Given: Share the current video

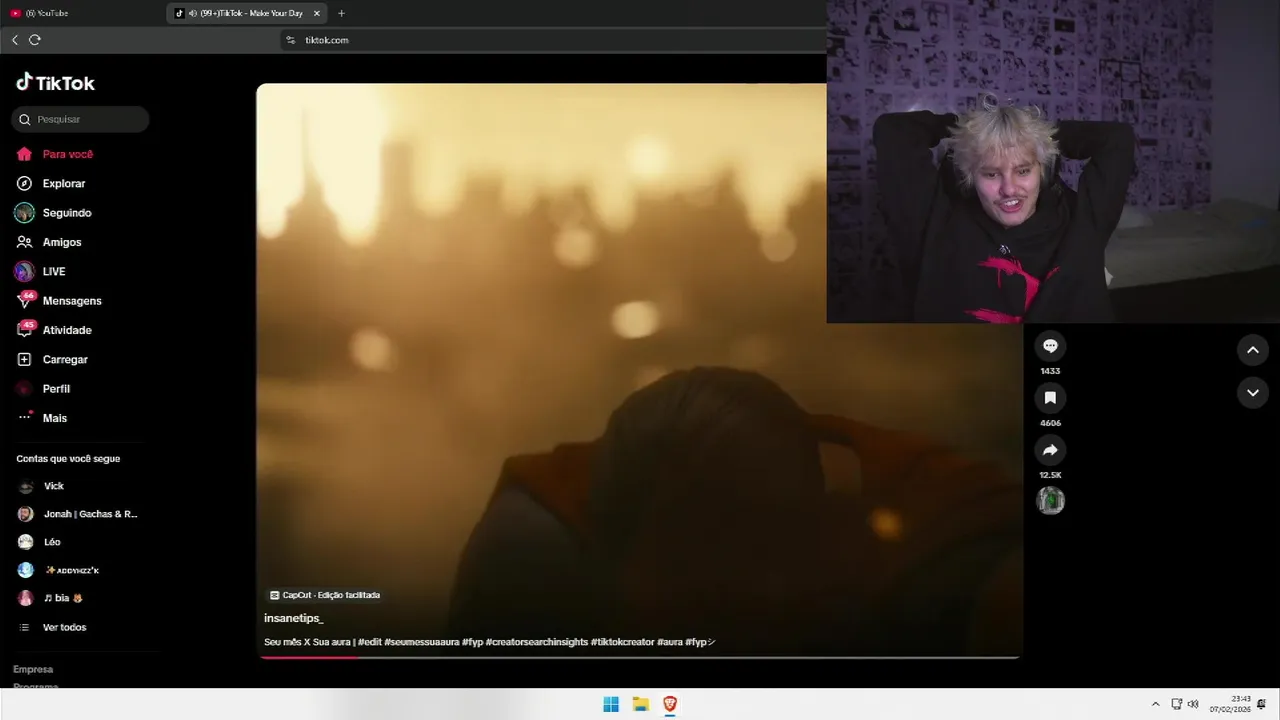Looking at the screenshot, I should pyautogui.click(x=1050, y=450).
